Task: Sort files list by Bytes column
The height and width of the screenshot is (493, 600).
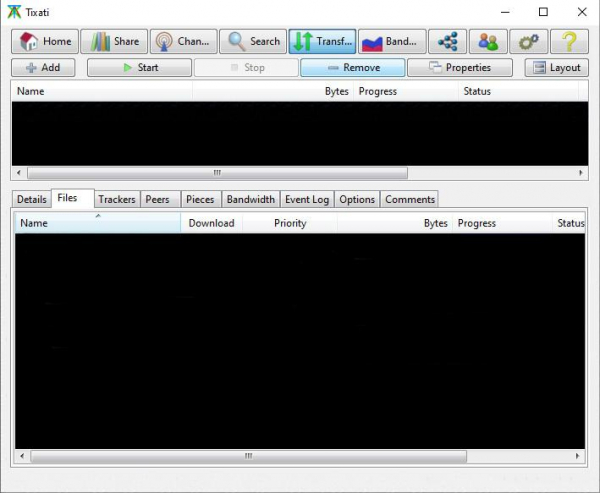Action: (x=395, y=223)
